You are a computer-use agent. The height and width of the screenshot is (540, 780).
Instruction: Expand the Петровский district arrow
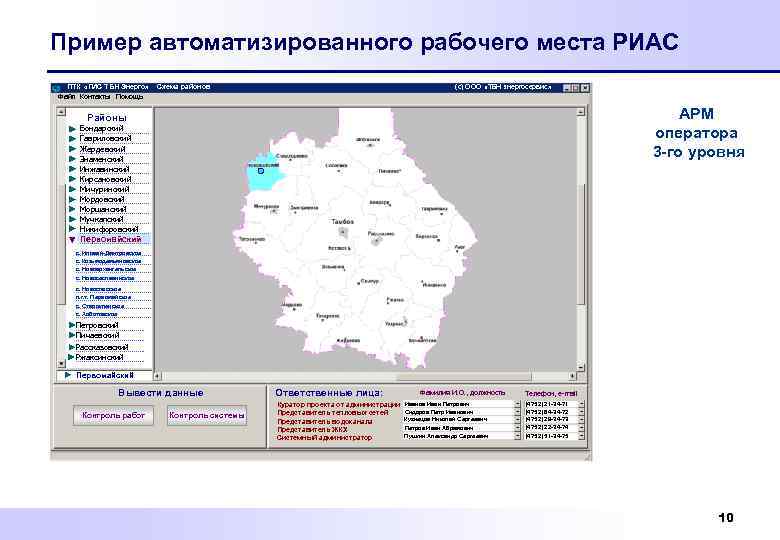pyautogui.click(x=71, y=325)
